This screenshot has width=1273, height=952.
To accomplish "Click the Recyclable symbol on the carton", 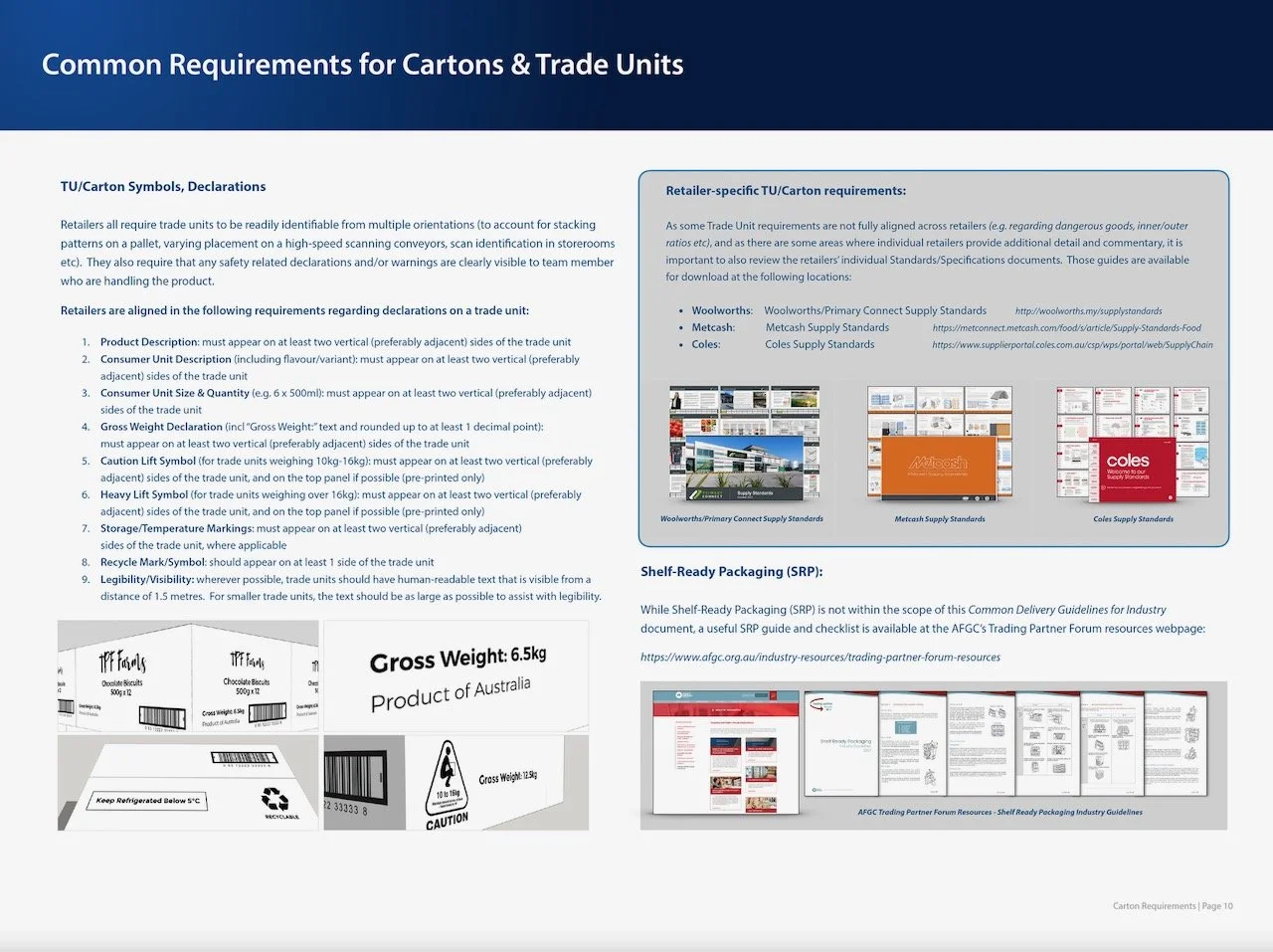I will tap(275, 802).
